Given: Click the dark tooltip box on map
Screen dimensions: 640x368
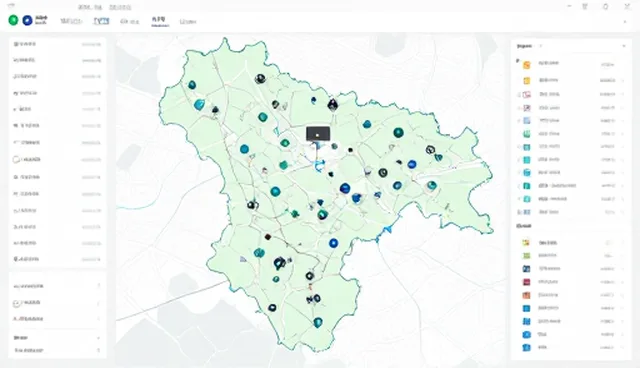Looking at the screenshot, I should click(x=318, y=134).
